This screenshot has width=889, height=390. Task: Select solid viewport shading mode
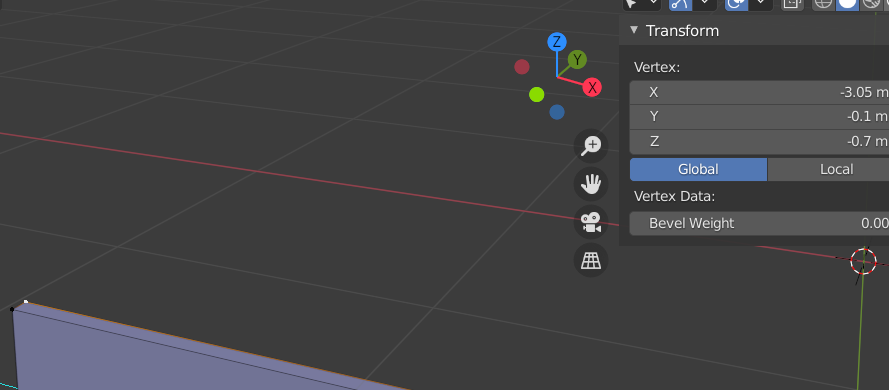click(x=847, y=4)
